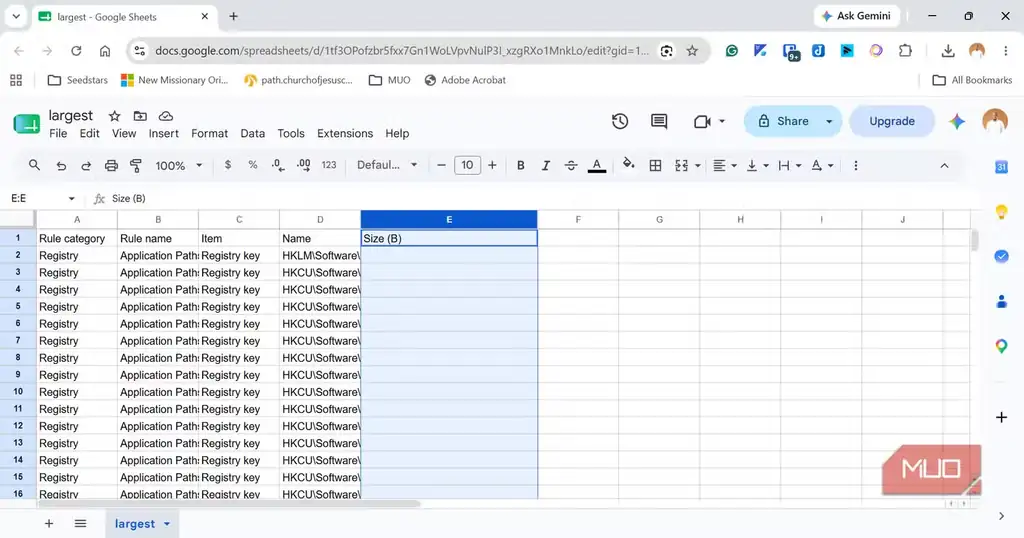This screenshot has height=538, width=1024.
Task: Open Google Maps side panel
Action: tap(1001, 346)
